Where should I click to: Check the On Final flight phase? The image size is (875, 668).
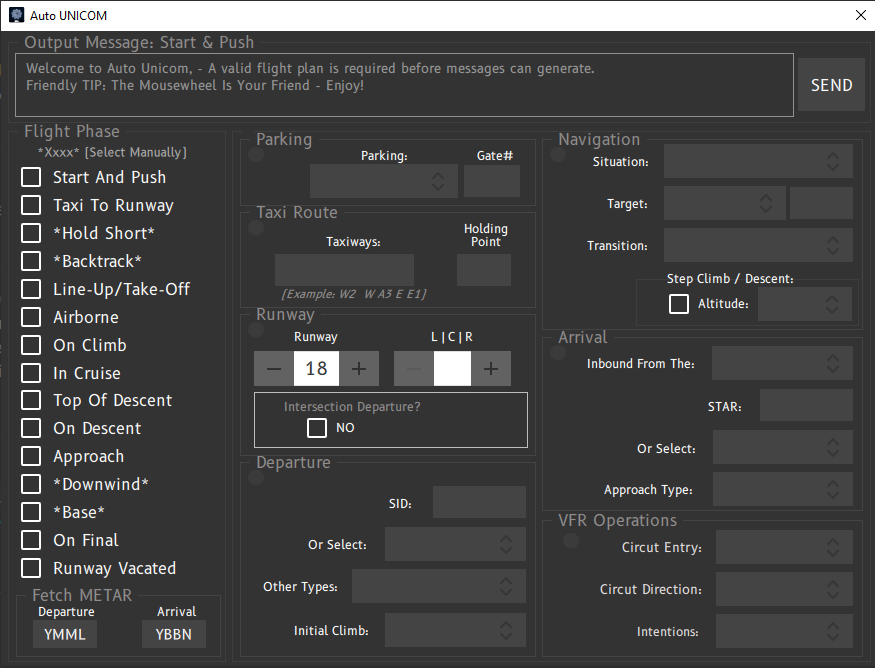pos(32,540)
